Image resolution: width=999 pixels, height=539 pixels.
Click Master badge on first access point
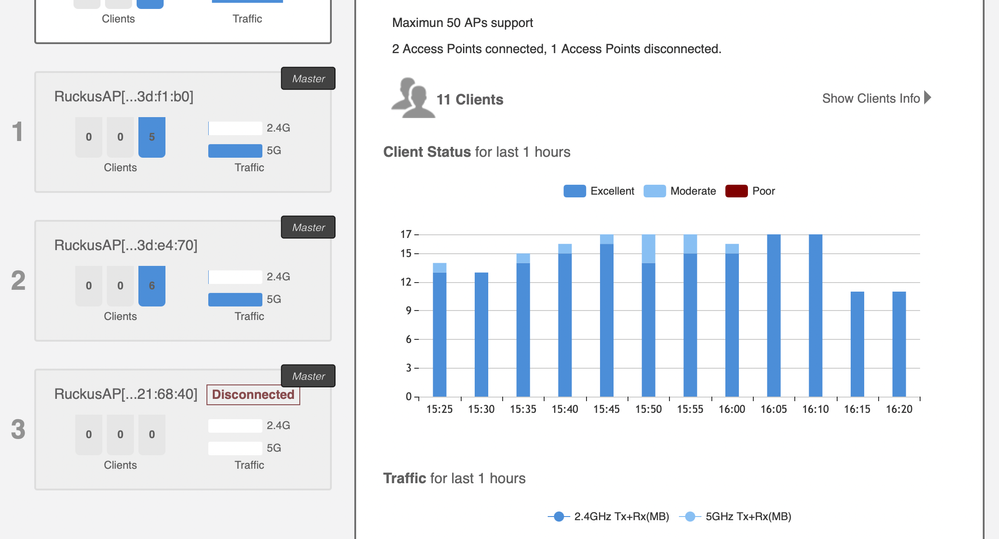(308, 79)
